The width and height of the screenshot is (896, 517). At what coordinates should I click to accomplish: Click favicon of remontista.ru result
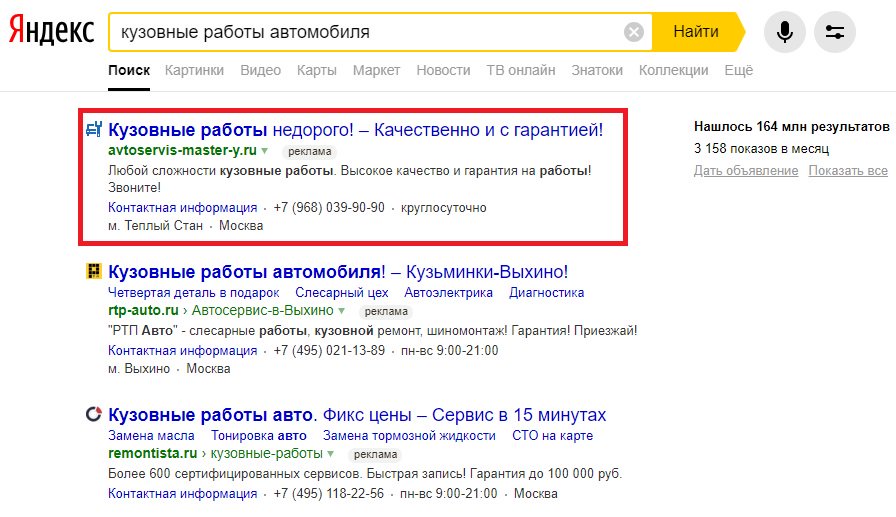(x=94, y=414)
